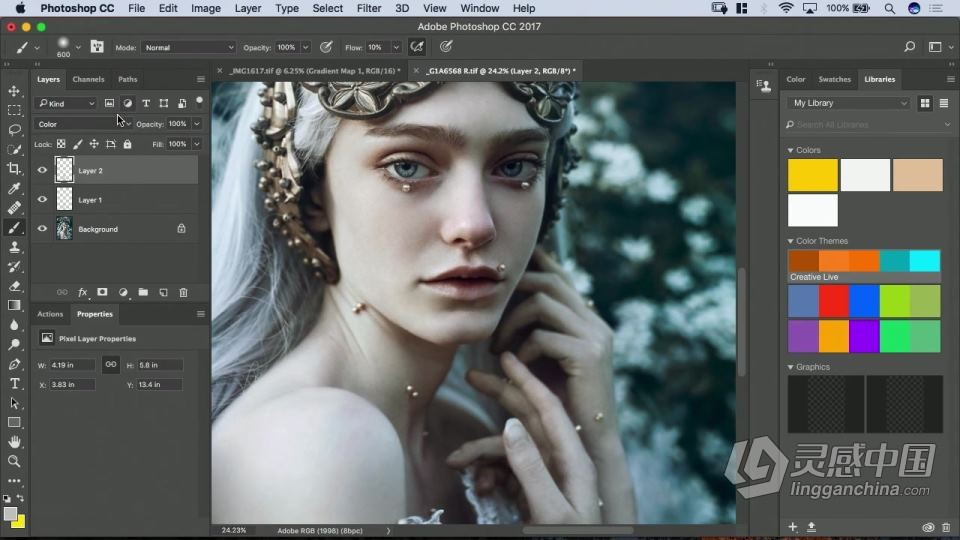Toggle pressure for opacity
Screen dimensions: 960x540
[326, 47]
